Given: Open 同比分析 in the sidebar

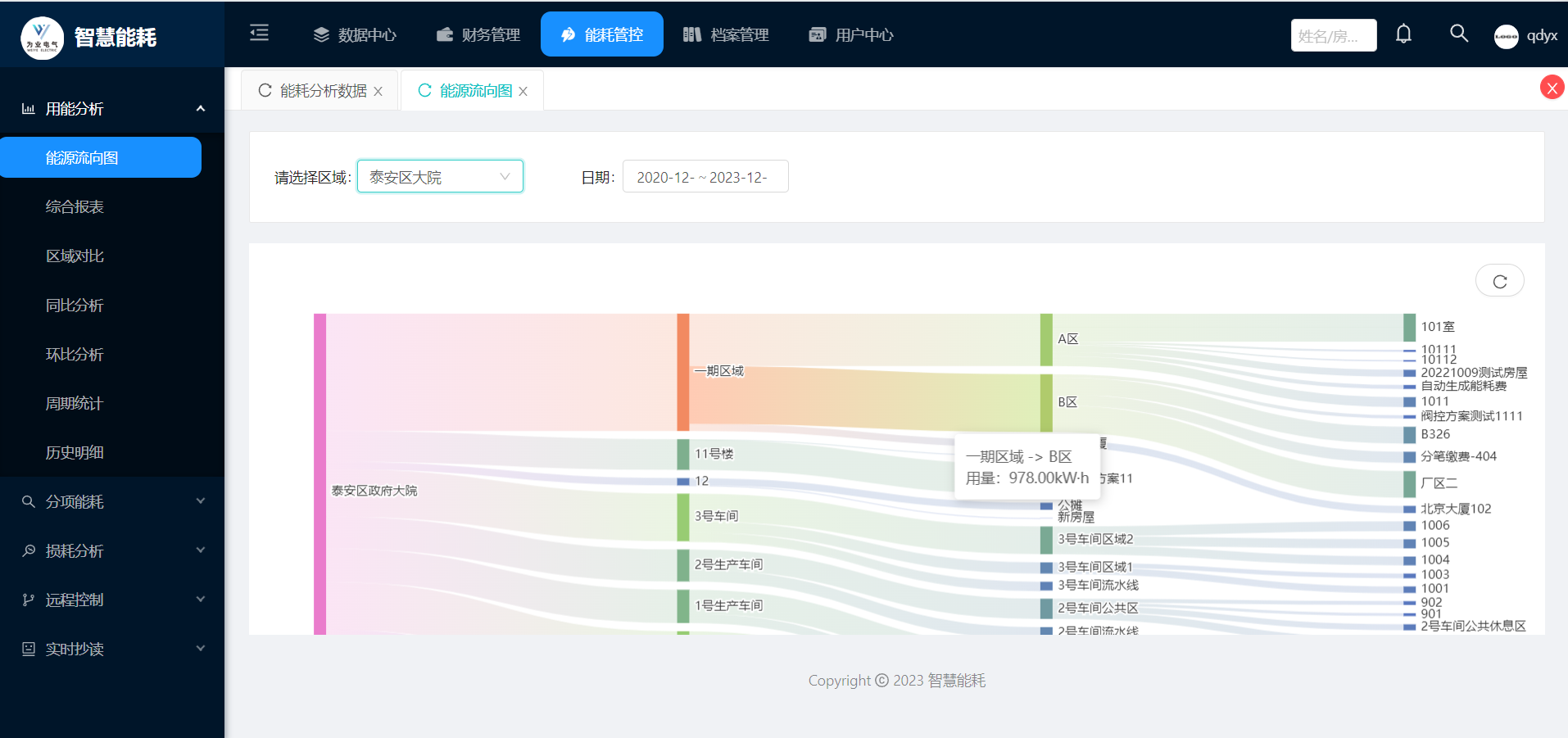Looking at the screenshot, I should tap(75, 306).
